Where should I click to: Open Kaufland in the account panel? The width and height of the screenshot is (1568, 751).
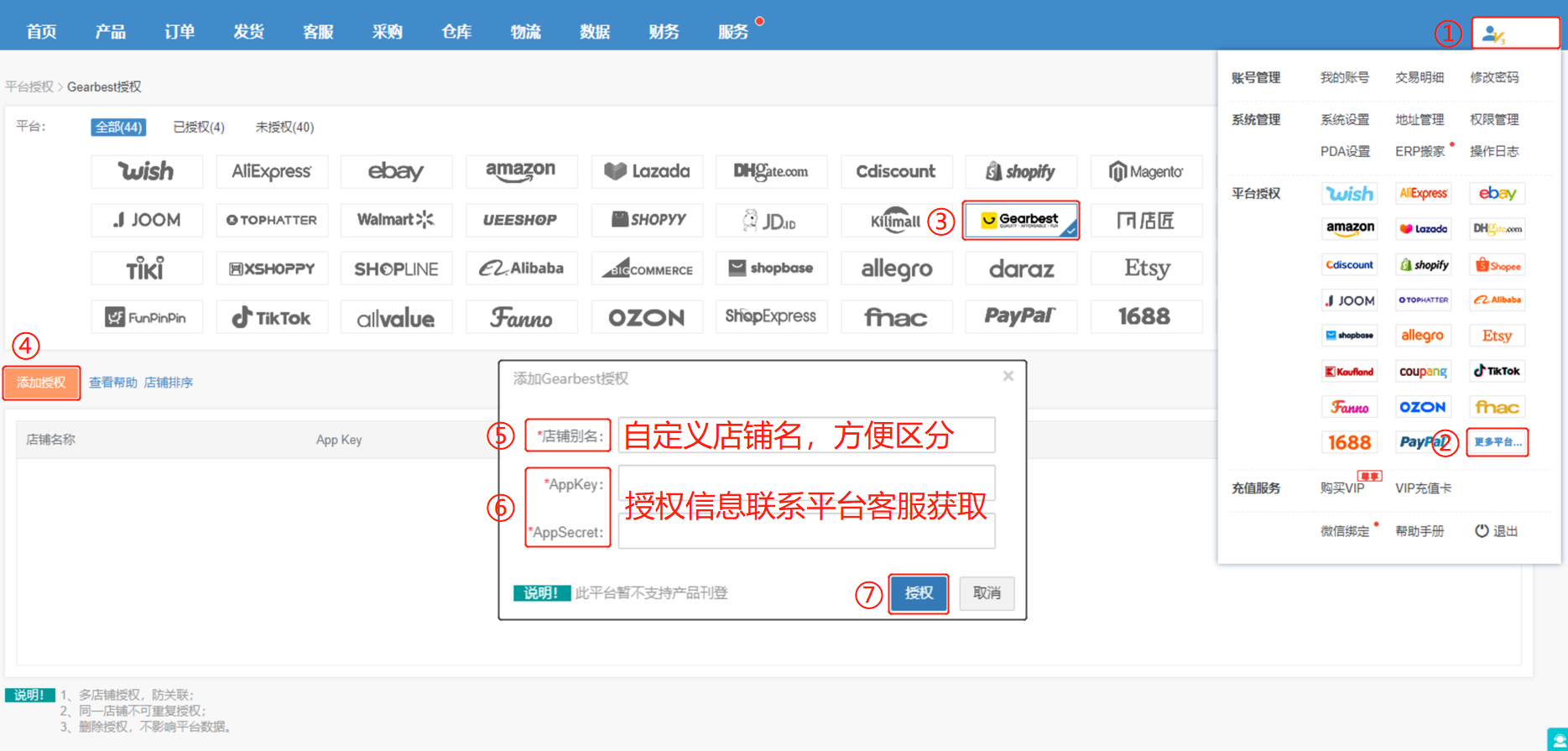[1349, 371]
